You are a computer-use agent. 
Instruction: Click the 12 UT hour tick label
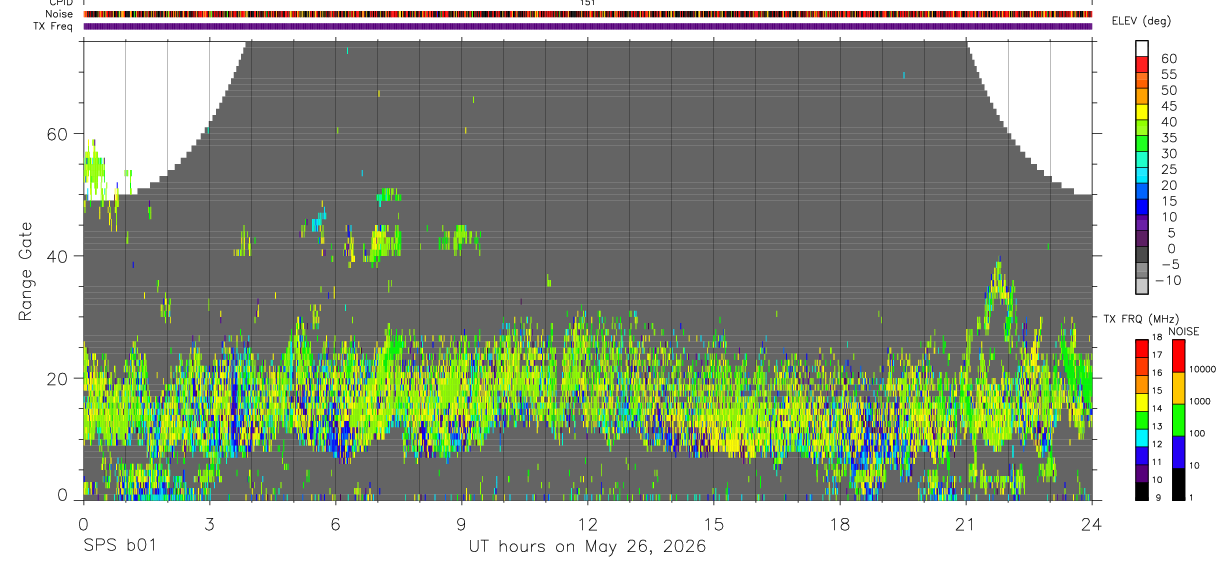pos(587,522)
